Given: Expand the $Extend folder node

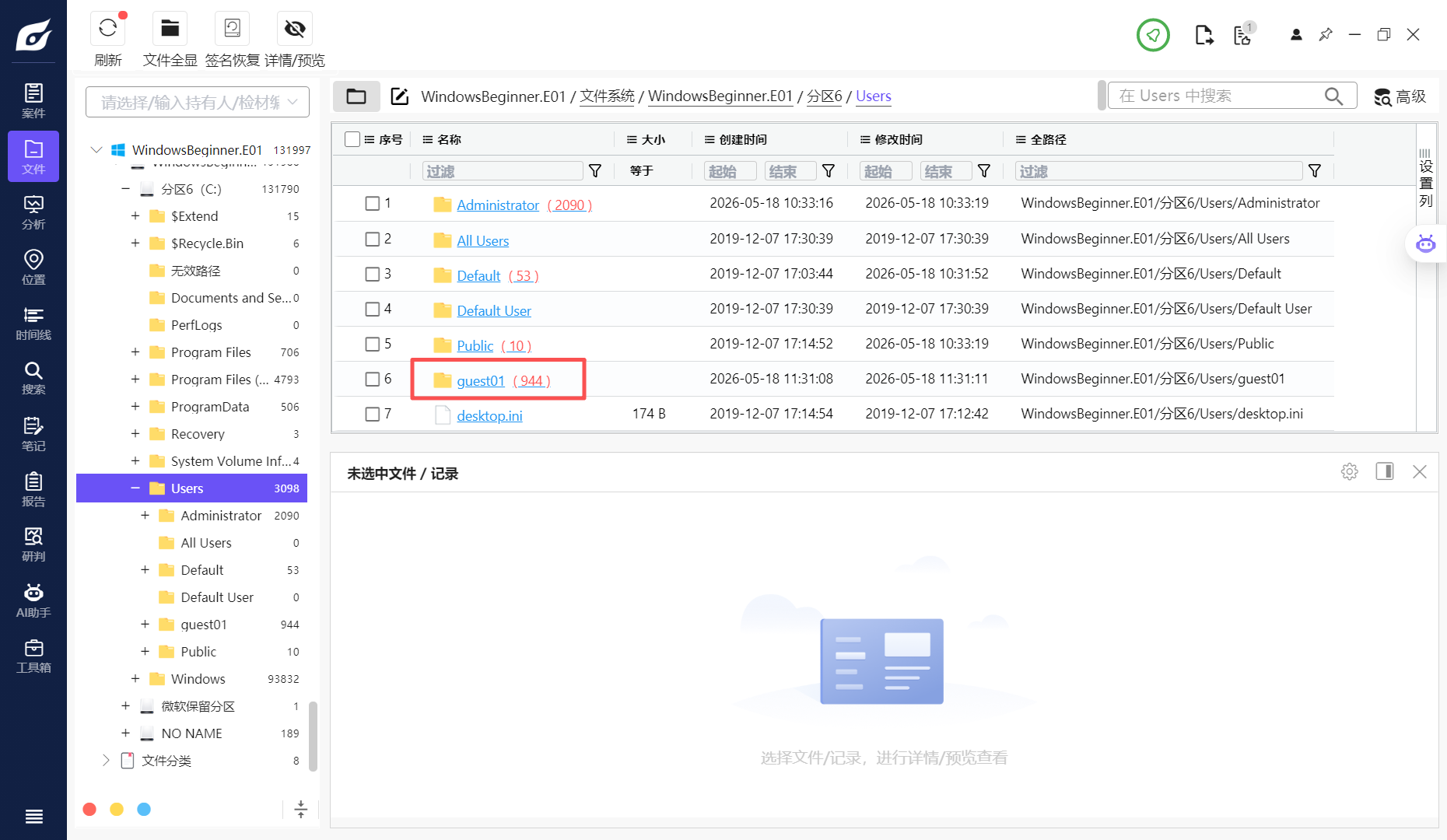Looking at the screenshot, I should pos(135,216).
